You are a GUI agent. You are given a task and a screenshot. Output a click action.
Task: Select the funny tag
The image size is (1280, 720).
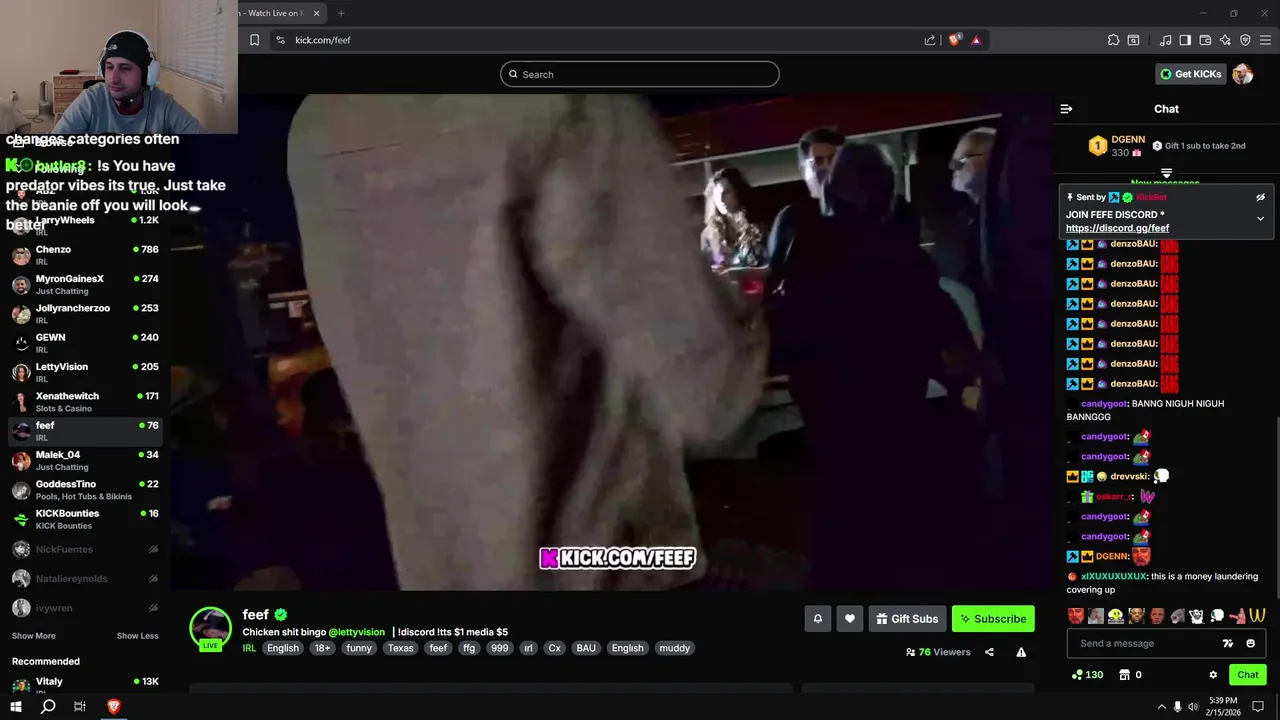359,648
